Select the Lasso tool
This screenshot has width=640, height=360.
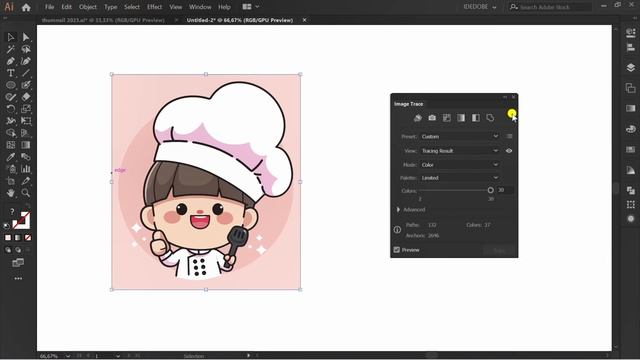pos(26,49)
